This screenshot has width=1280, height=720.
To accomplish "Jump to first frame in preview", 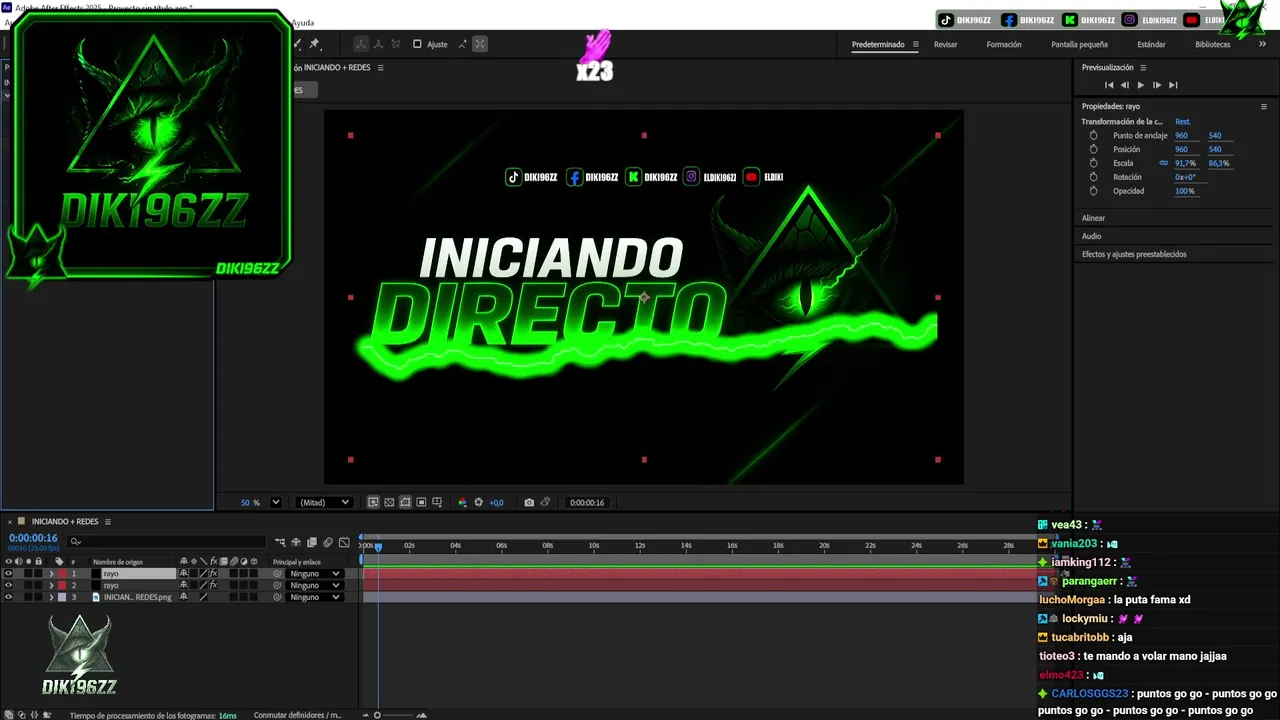I will coord(1109,85).
